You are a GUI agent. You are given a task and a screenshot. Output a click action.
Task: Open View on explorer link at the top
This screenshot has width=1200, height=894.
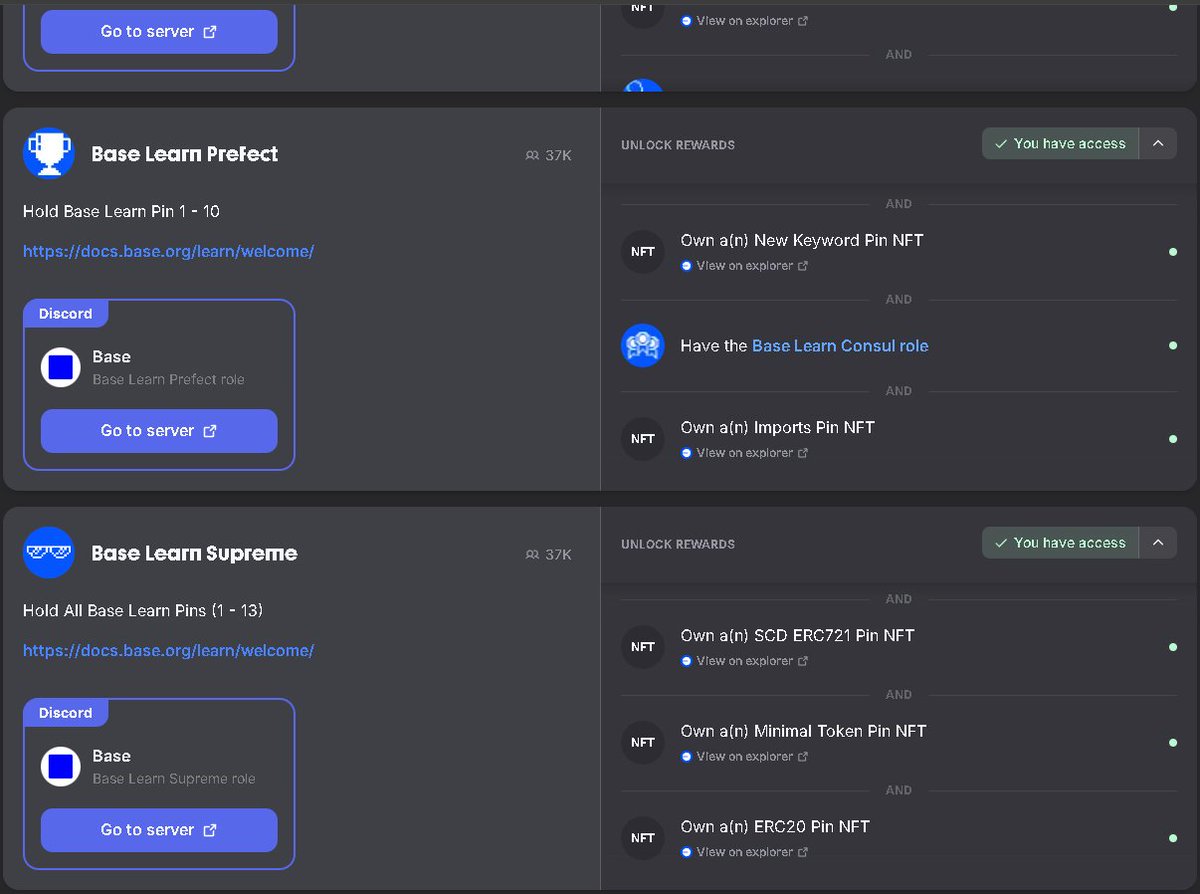(x=744, y=20)
